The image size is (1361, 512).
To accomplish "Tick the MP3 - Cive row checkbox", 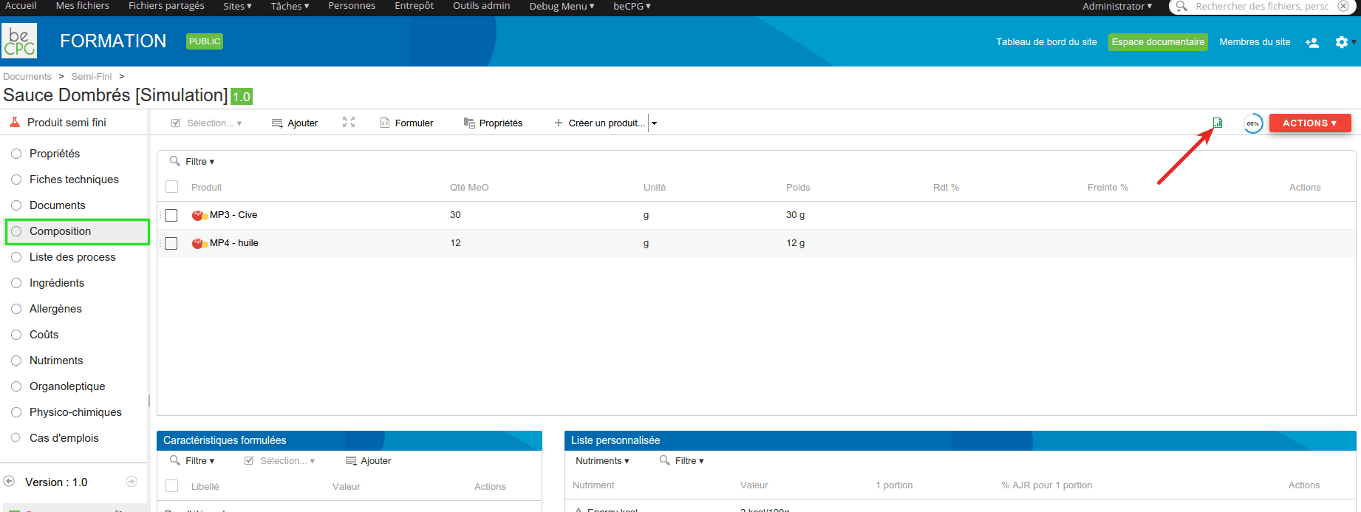I will pos(171,215).
